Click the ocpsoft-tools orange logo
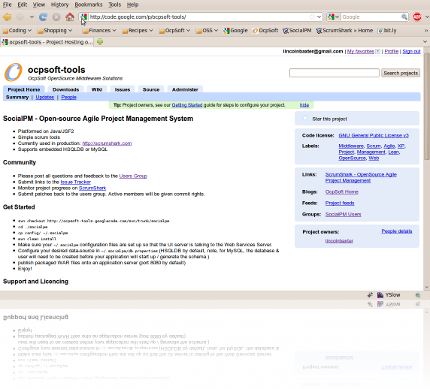Screen dimensions: 430x389 point(13,72)
